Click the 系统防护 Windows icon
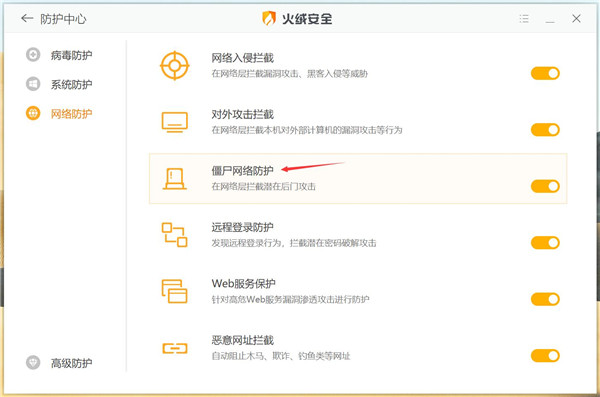The height and width of the screenshot is (397, 600). pos(33,84)
